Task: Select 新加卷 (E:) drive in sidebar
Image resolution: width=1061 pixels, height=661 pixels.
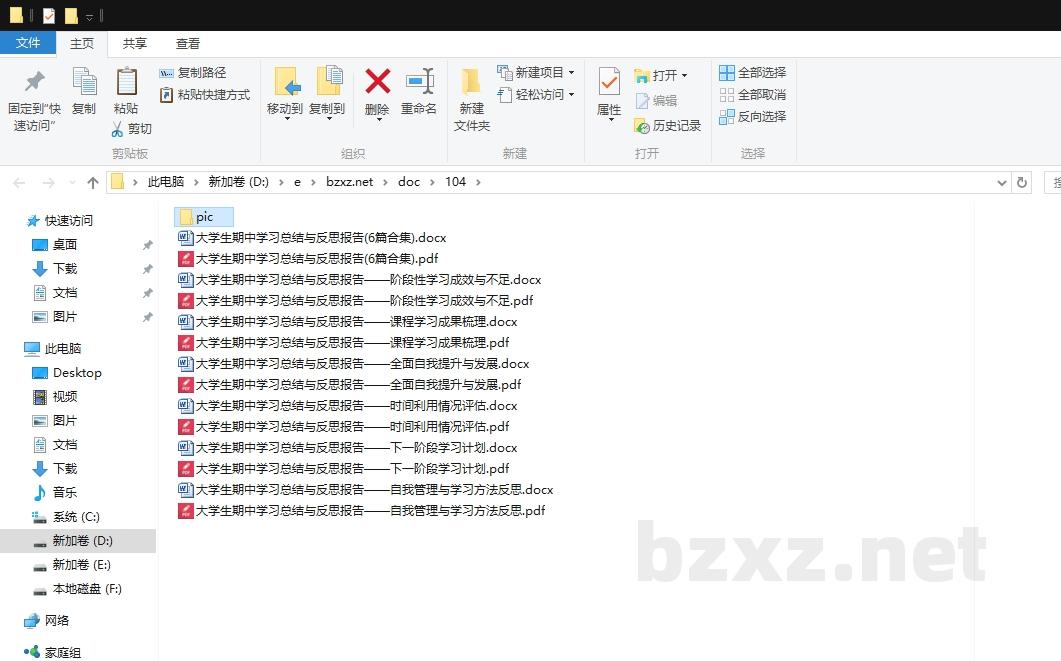Action: tap(81, 565)
